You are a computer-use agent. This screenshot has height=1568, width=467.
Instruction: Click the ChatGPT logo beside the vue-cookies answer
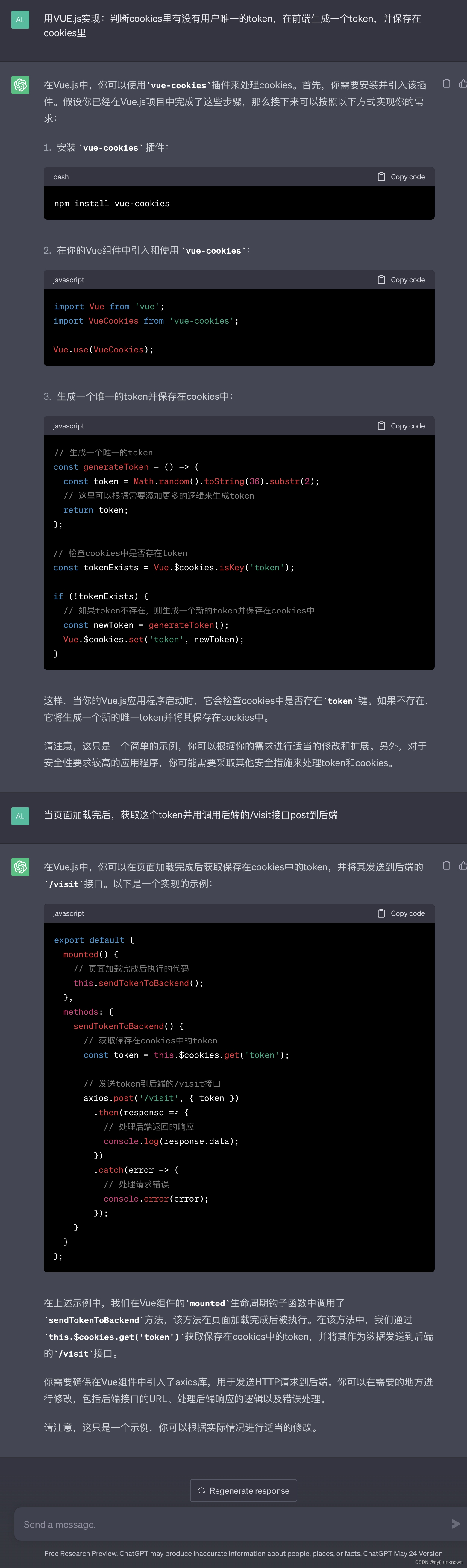tap(20, 85)
